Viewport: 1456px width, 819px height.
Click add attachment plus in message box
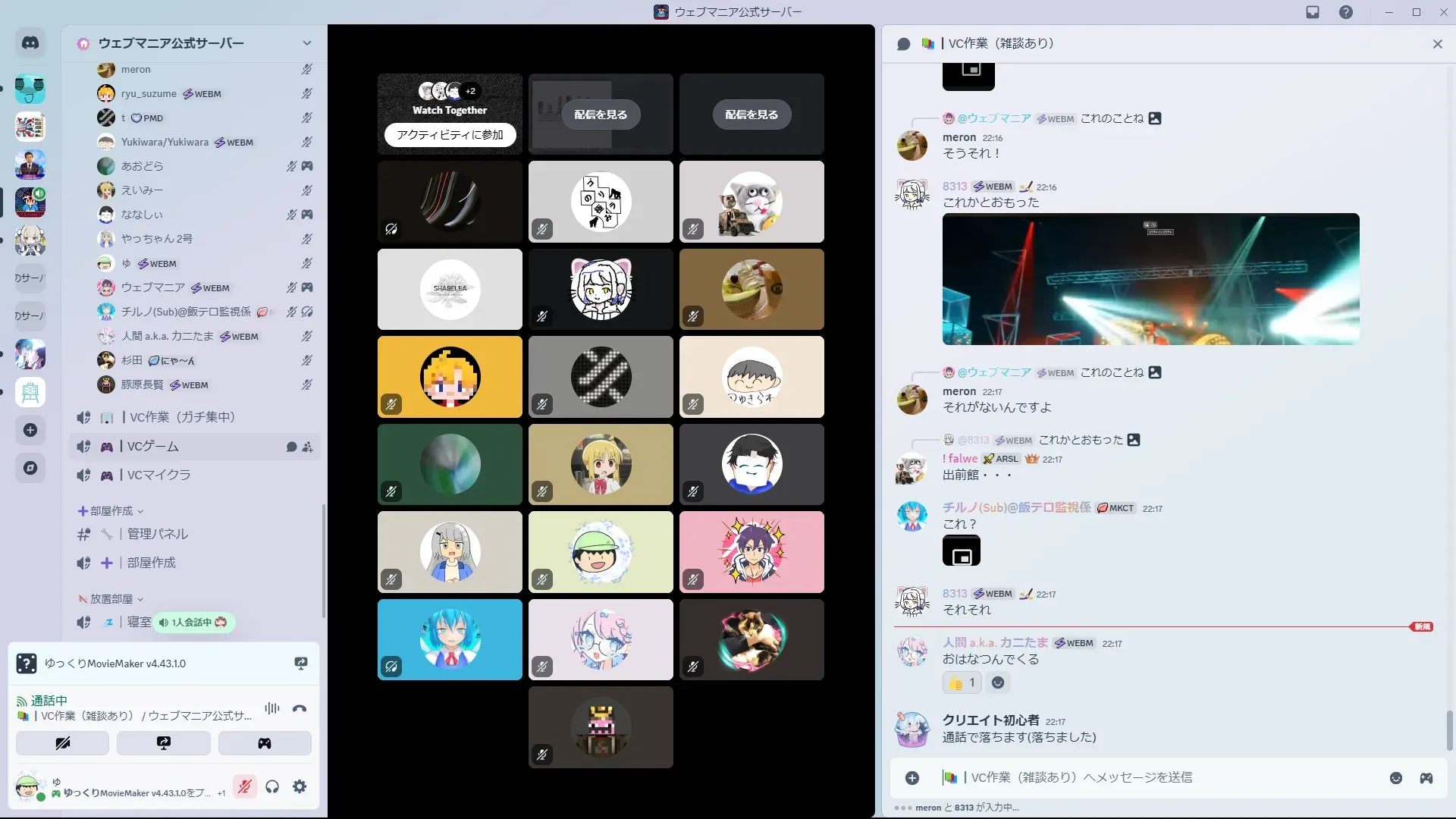point(912,778)
